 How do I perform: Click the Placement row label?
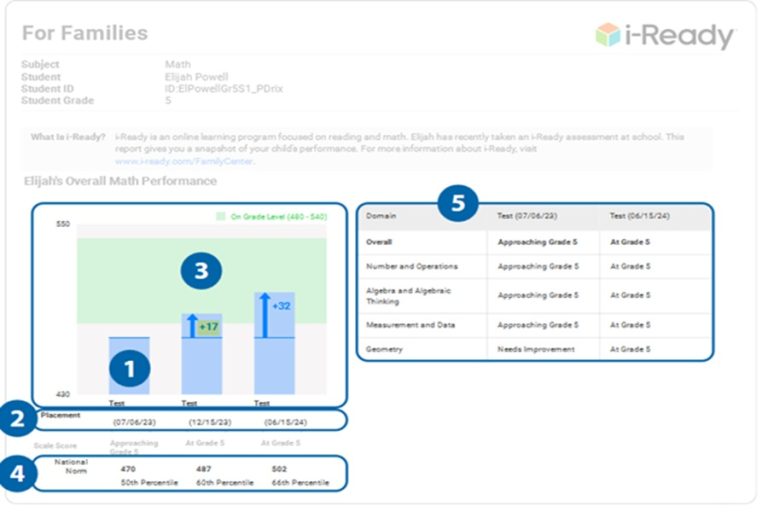click(60, 415)
